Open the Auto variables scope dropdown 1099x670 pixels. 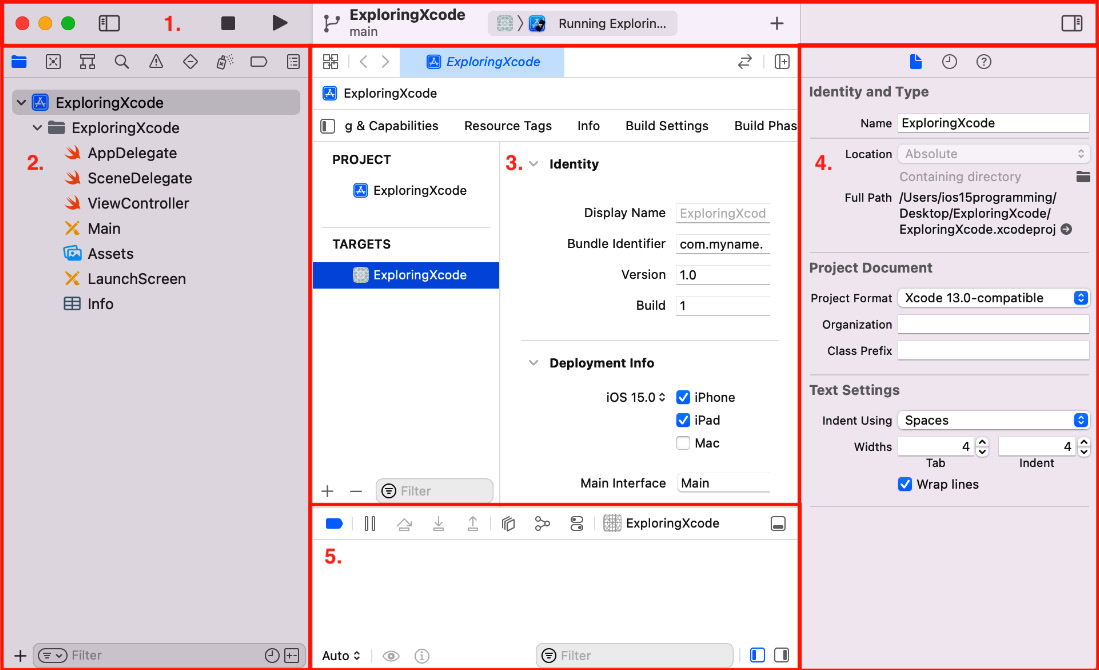click(x=341, y=656)
